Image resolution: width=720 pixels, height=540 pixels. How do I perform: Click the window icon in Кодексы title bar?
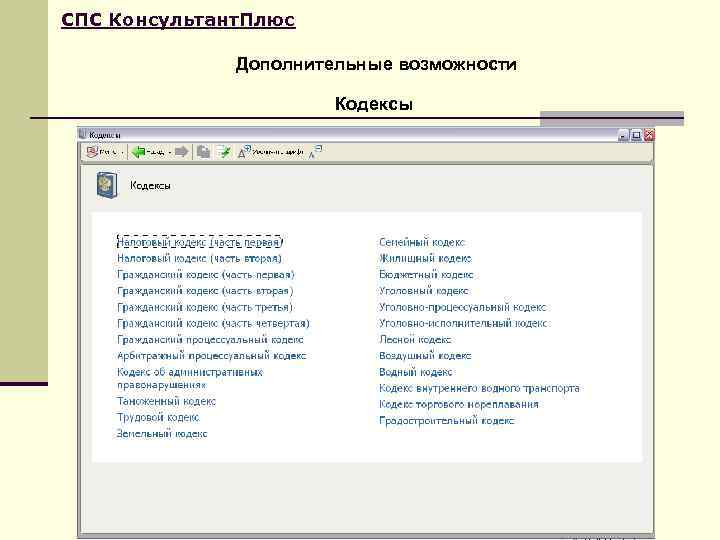83,134
